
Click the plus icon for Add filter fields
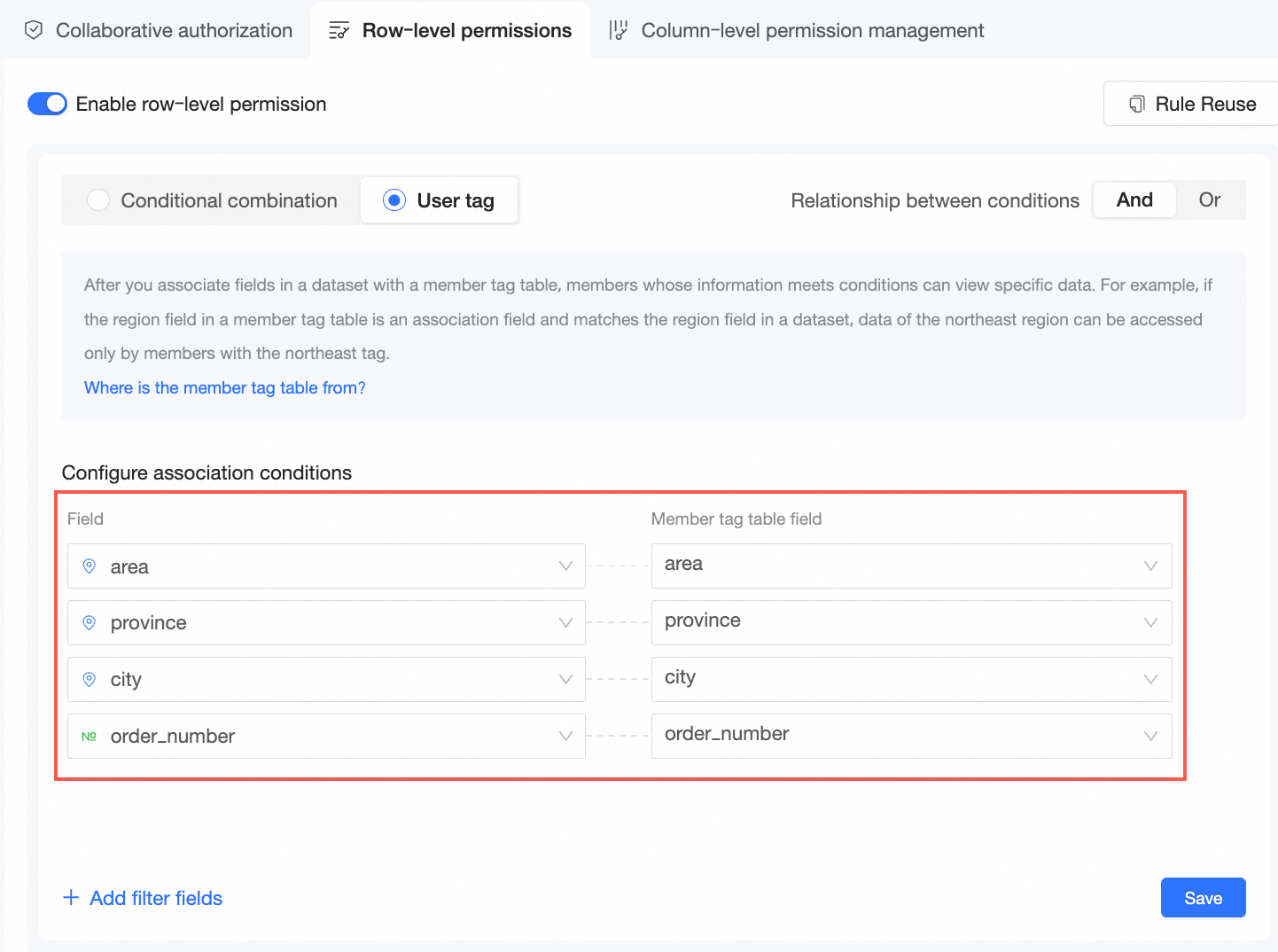click(71, 898)
